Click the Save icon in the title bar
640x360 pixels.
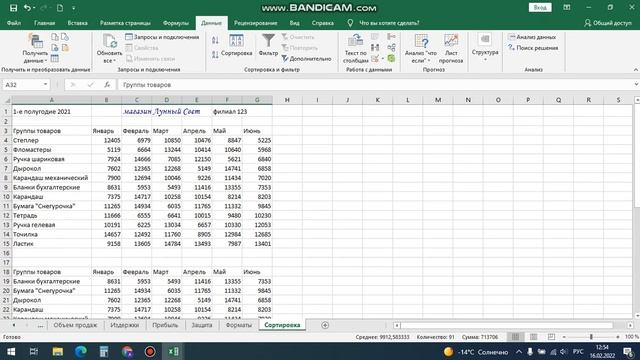click(x=13, y=8)
